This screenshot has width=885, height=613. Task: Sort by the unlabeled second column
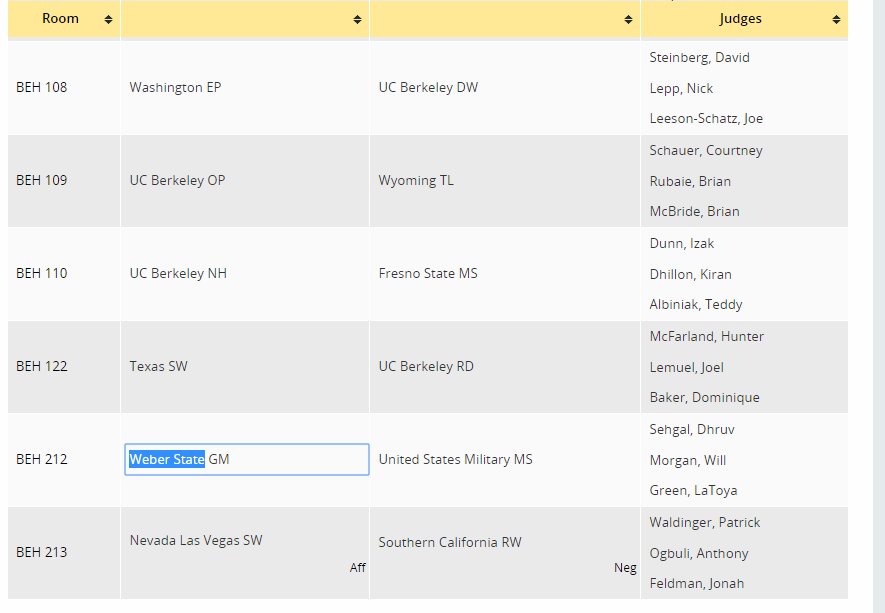[357, 20]
